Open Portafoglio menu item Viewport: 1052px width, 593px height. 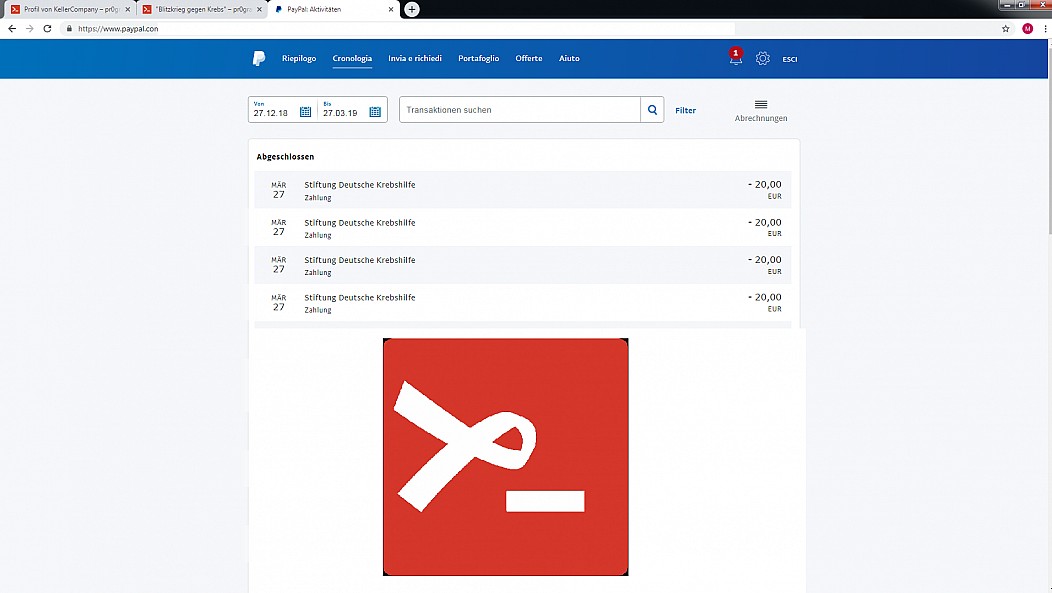(x=478, y=58)
